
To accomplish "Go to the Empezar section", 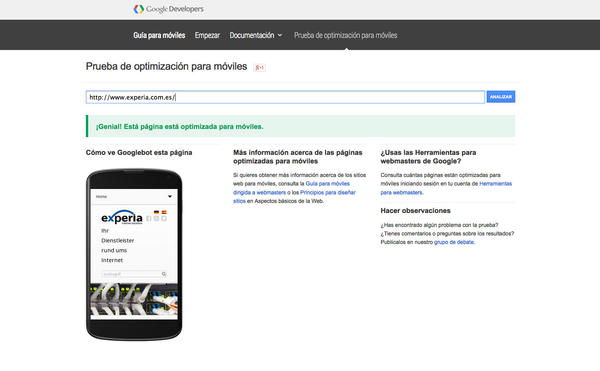I will [x=207, y=35].
